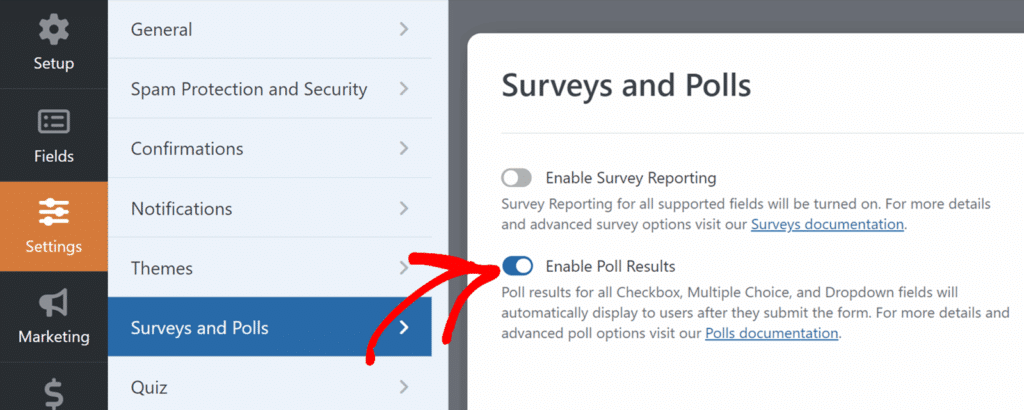Click the Confirmations arrow chevron

pos(404,149)
